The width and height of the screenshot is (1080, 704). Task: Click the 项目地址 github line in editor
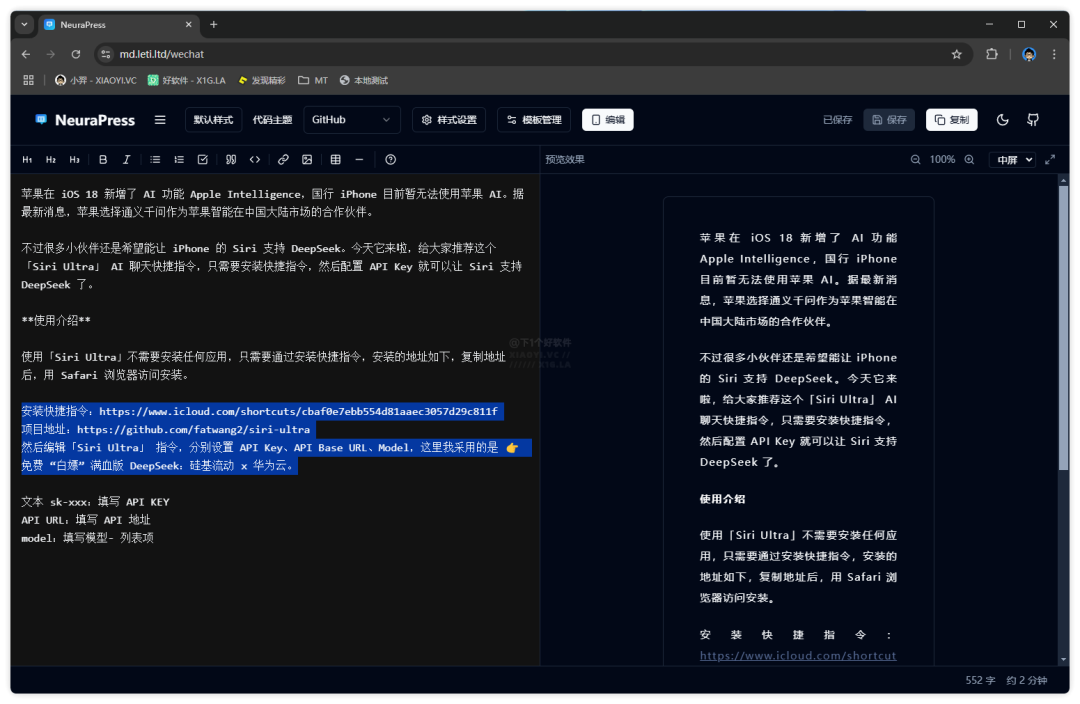(x=166, y=430)
